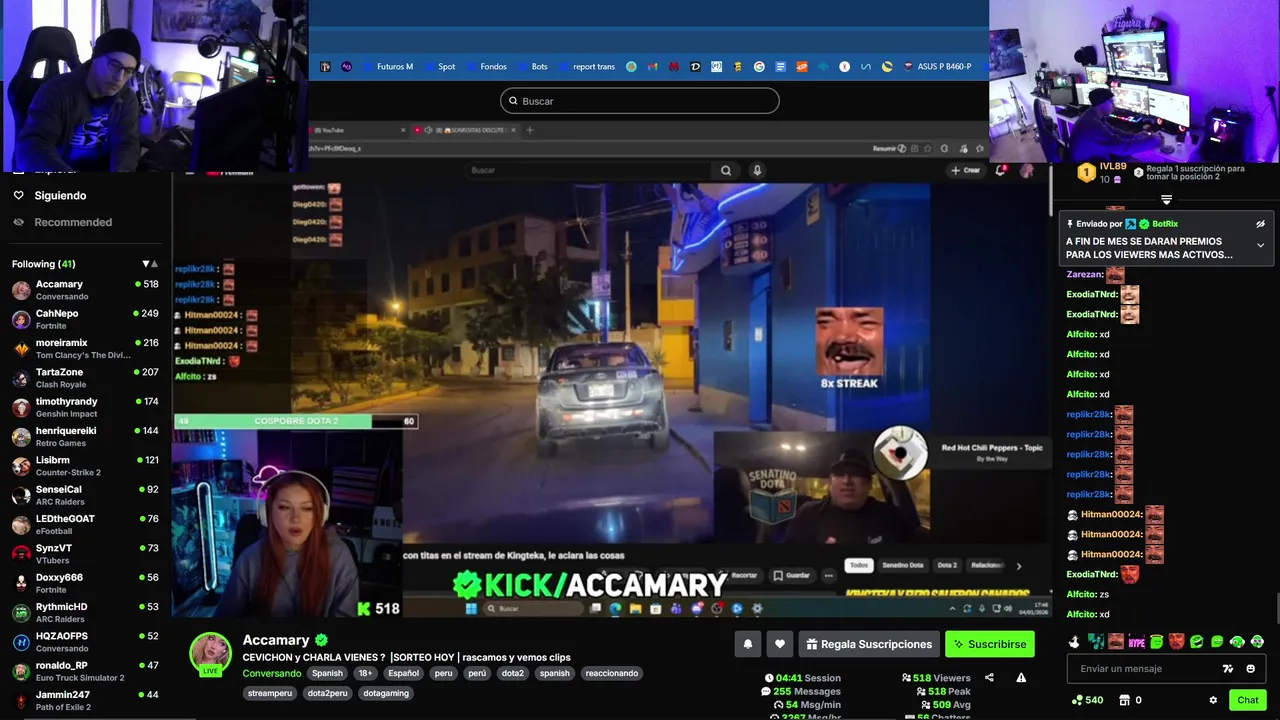
Task: Click the Accamary channel name heading
Action: coord(276,640)
